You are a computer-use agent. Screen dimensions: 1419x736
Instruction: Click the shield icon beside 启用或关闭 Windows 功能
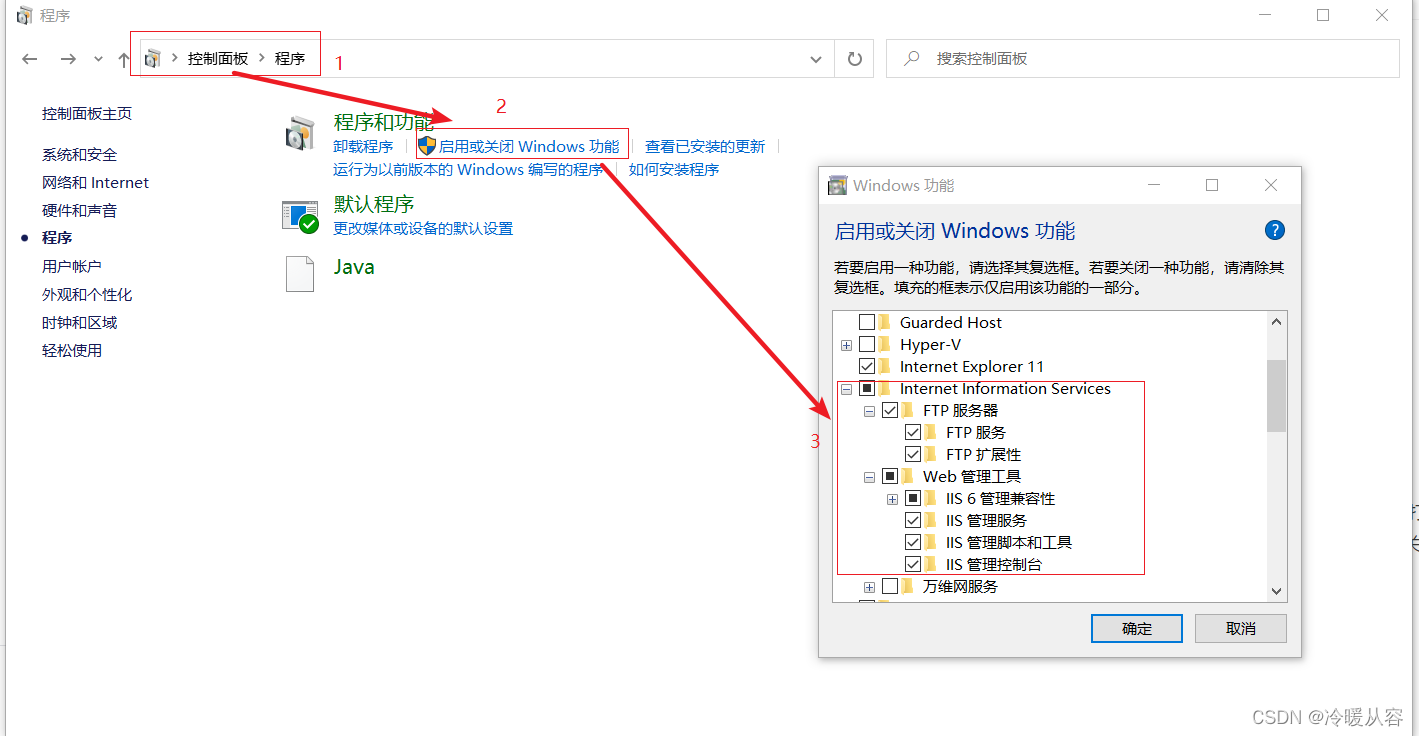427,146
